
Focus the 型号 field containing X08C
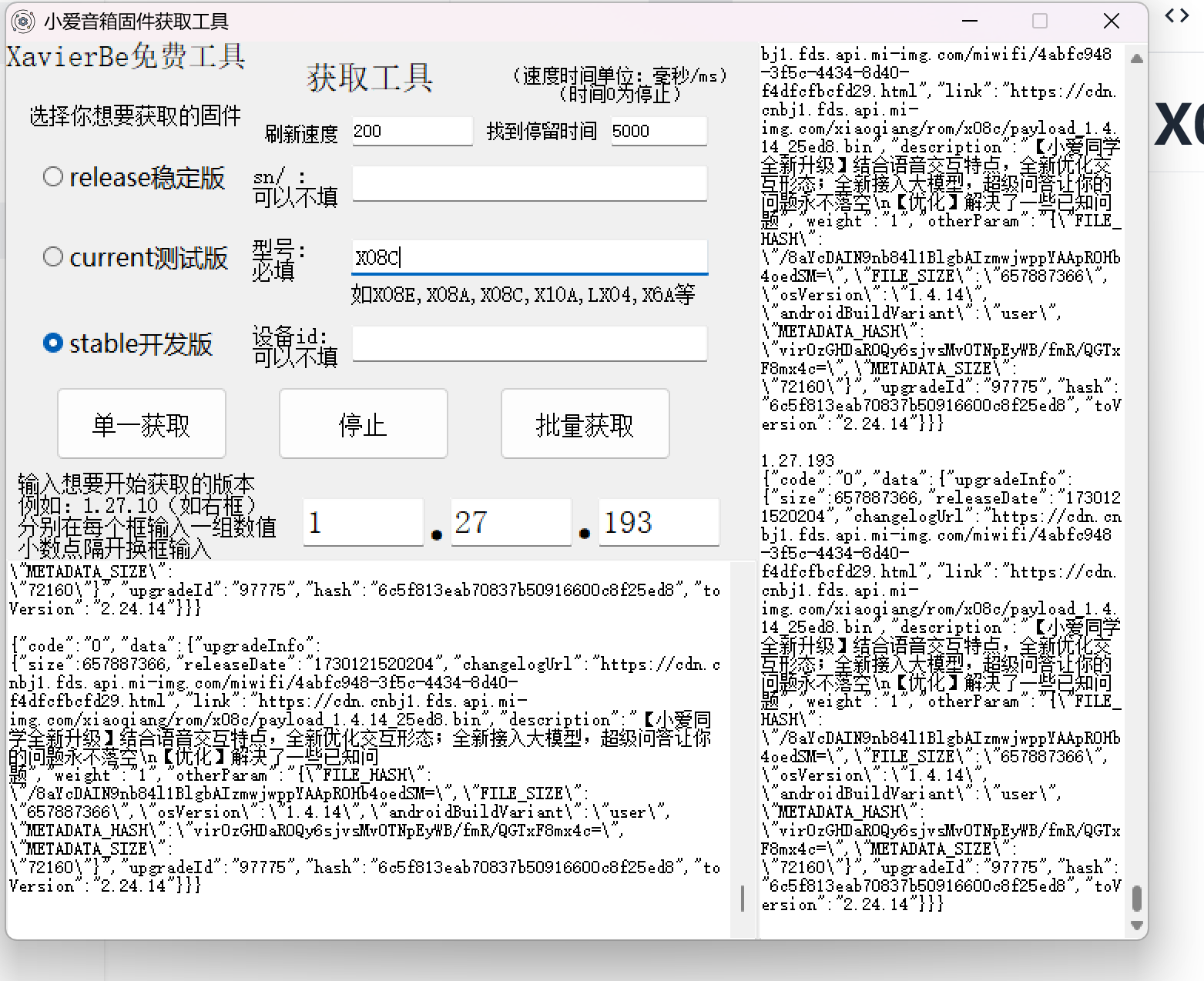pyautogui.click(x=530, y=257)
